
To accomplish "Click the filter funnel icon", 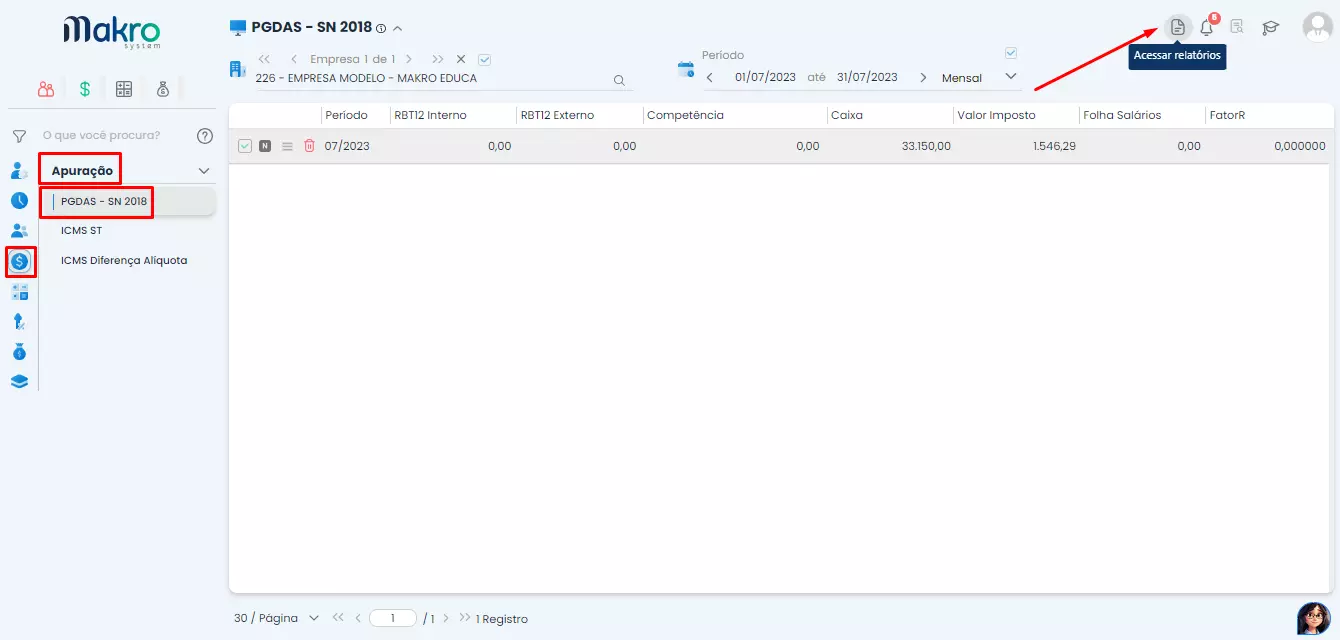I will 18,136.
